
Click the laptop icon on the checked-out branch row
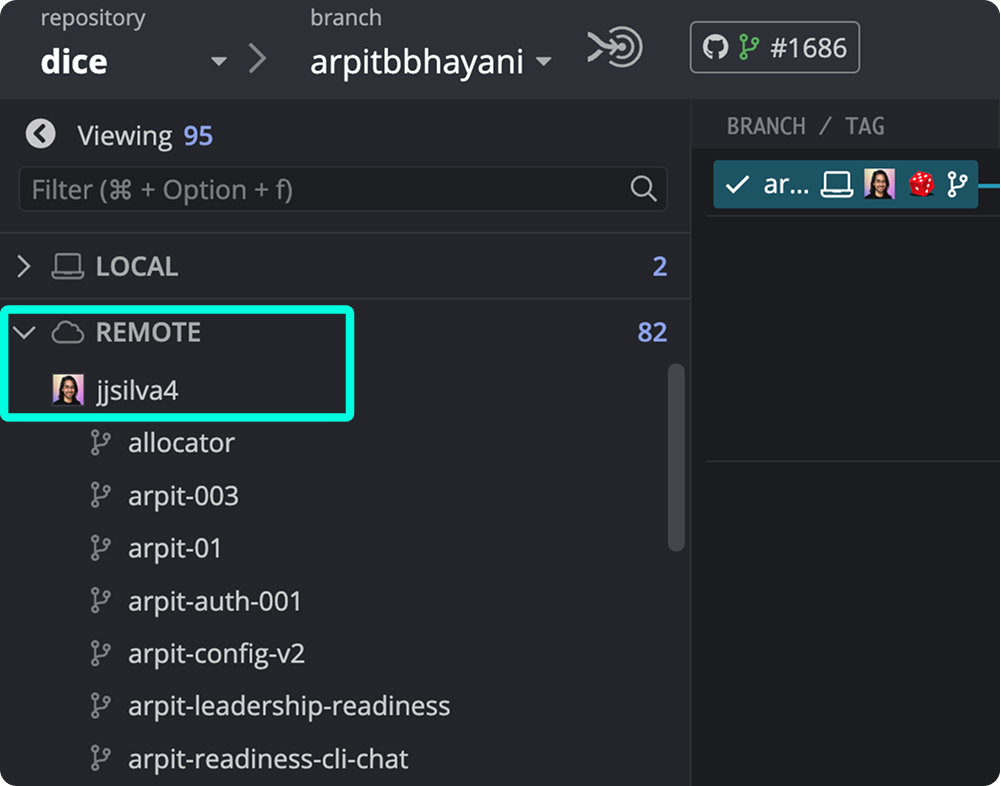tap(838, 184)
